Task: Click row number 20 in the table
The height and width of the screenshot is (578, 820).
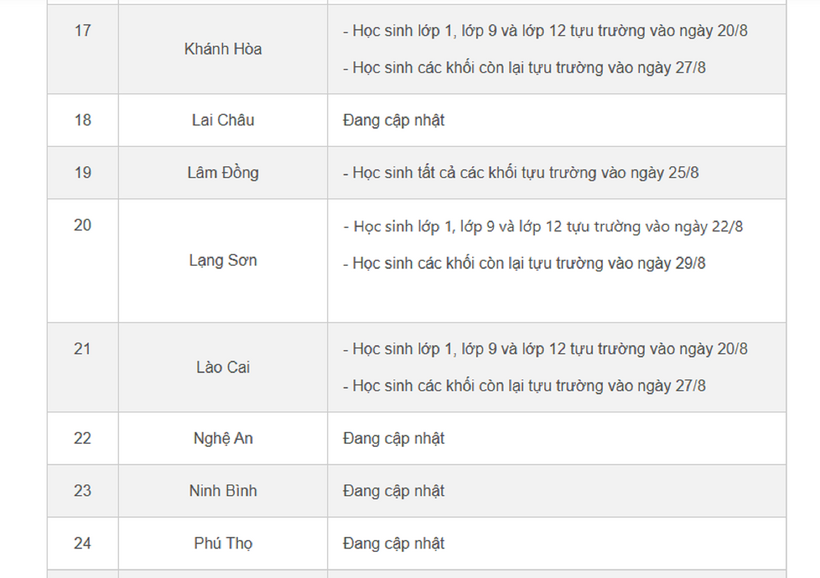Action: coord(82,225)
